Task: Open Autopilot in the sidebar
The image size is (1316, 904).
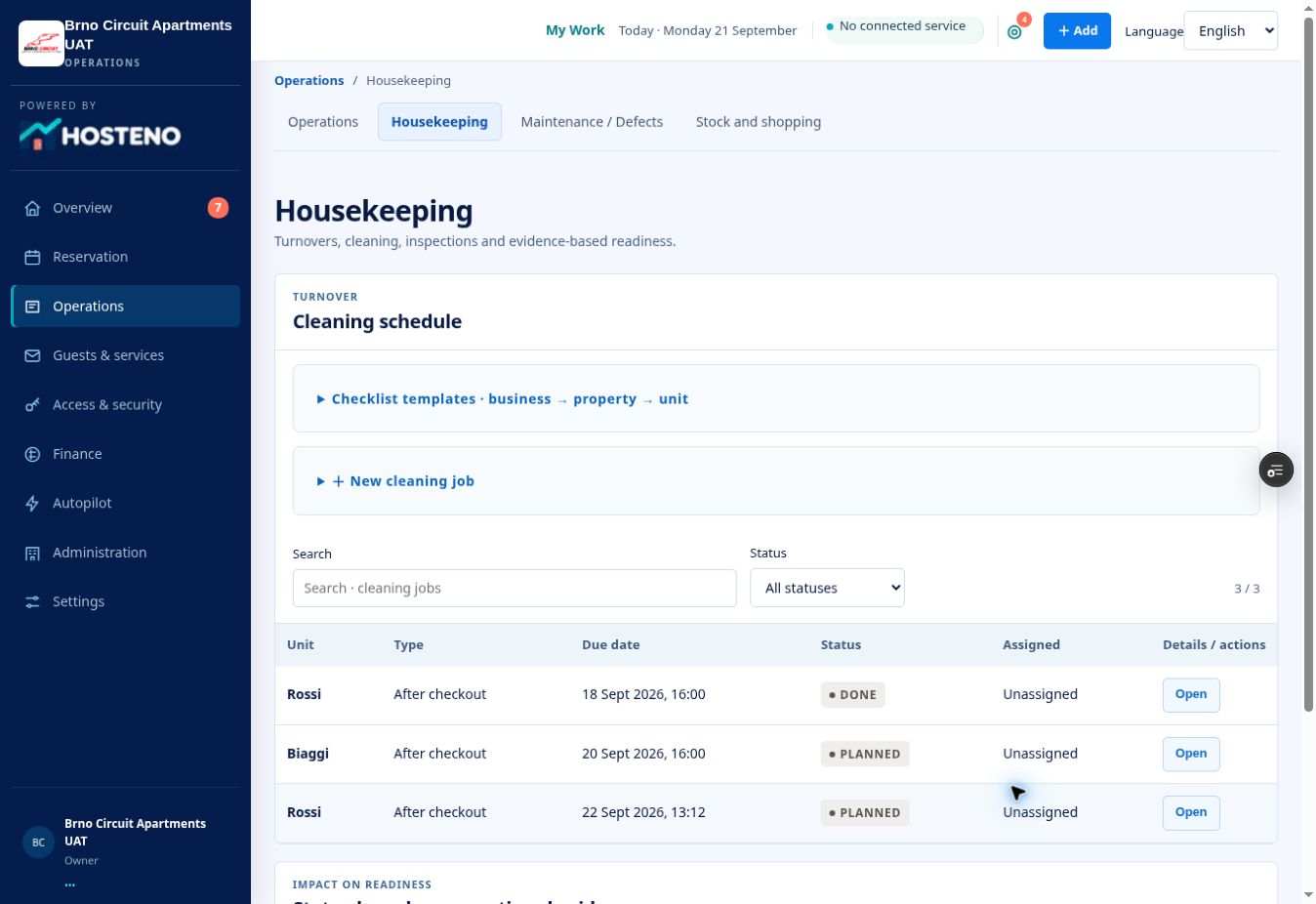Action: tap(125, 503)
